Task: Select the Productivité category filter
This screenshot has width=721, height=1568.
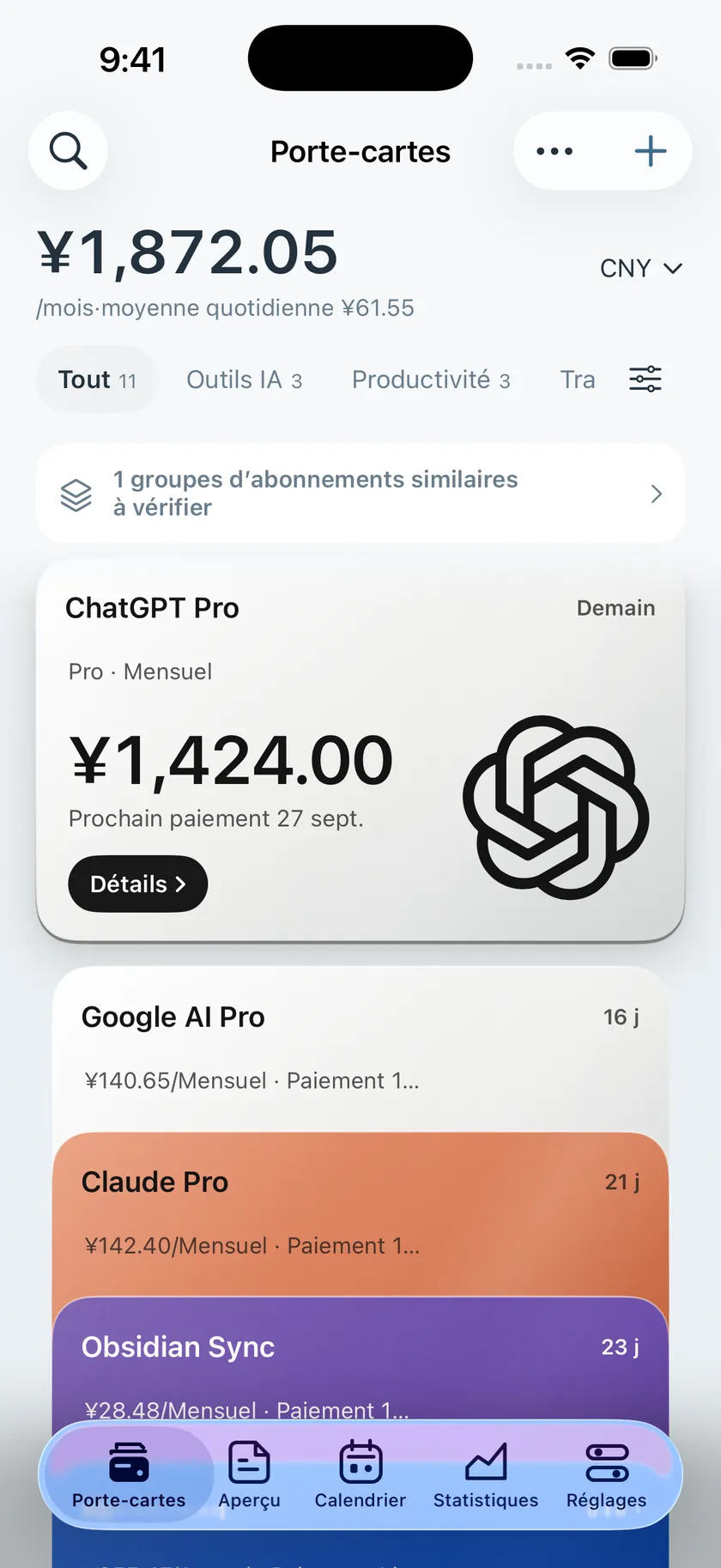Action: (431, 380)
